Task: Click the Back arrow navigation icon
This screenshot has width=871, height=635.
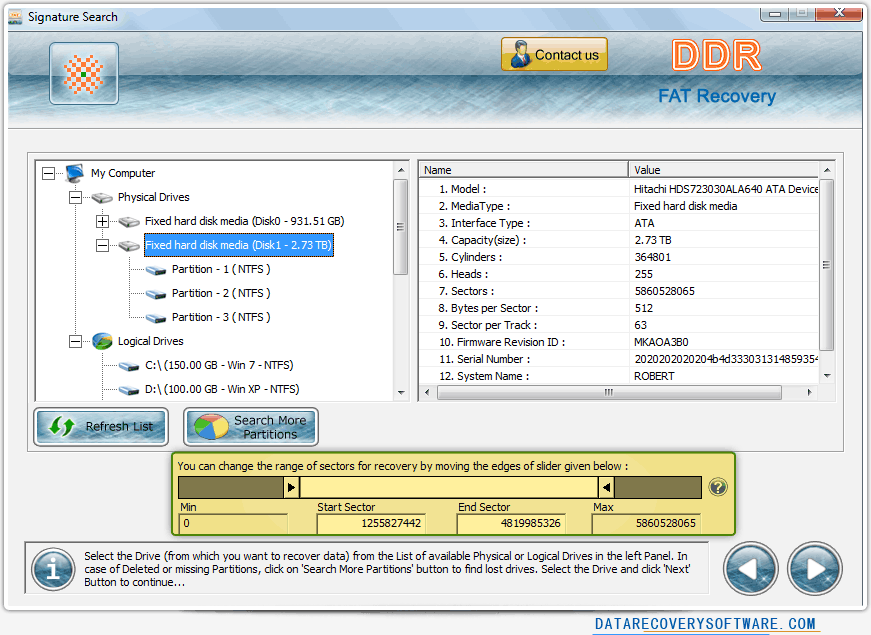Action: pos(751,568)
